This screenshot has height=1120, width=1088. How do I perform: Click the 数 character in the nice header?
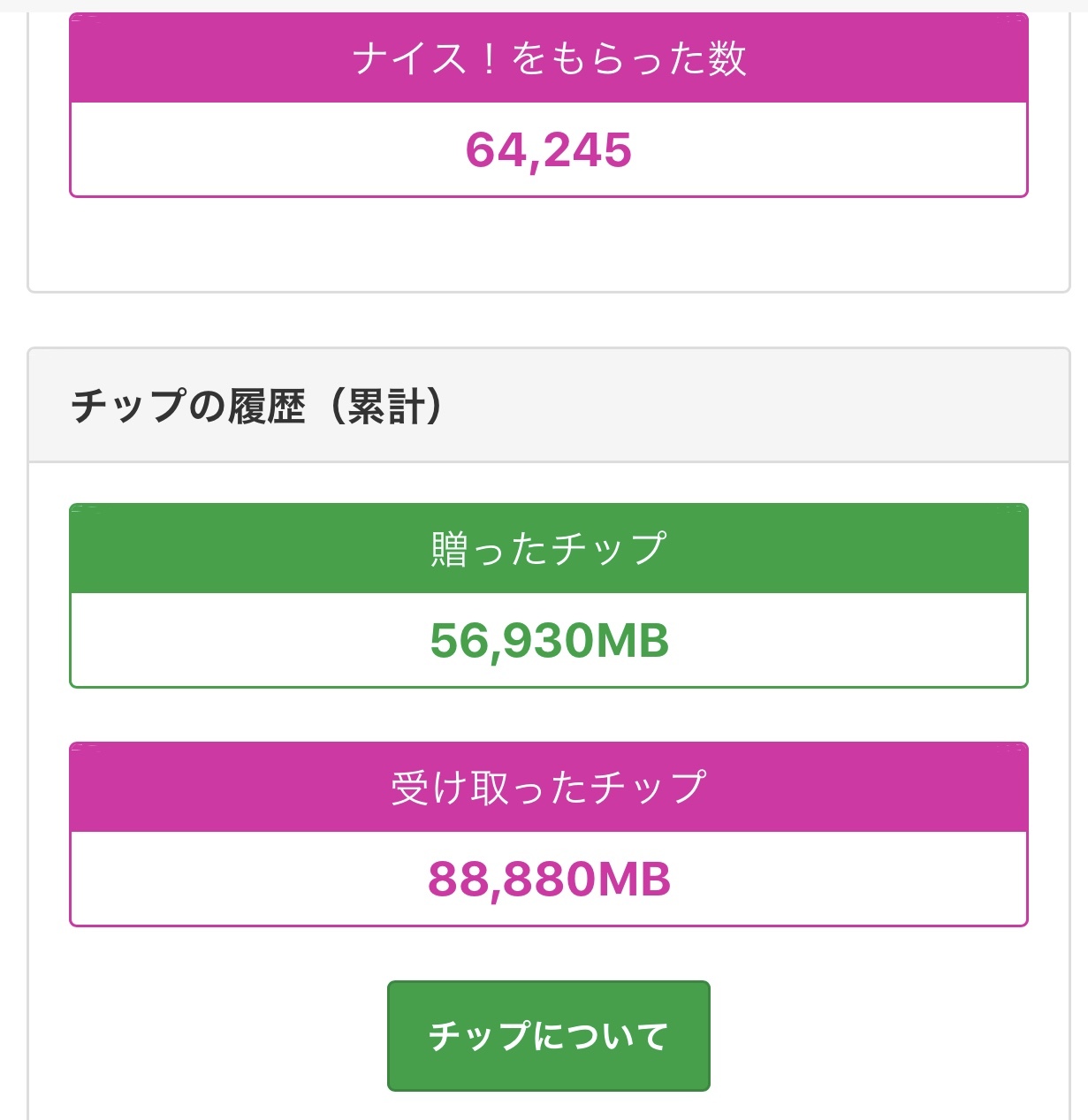pos(727,59)
